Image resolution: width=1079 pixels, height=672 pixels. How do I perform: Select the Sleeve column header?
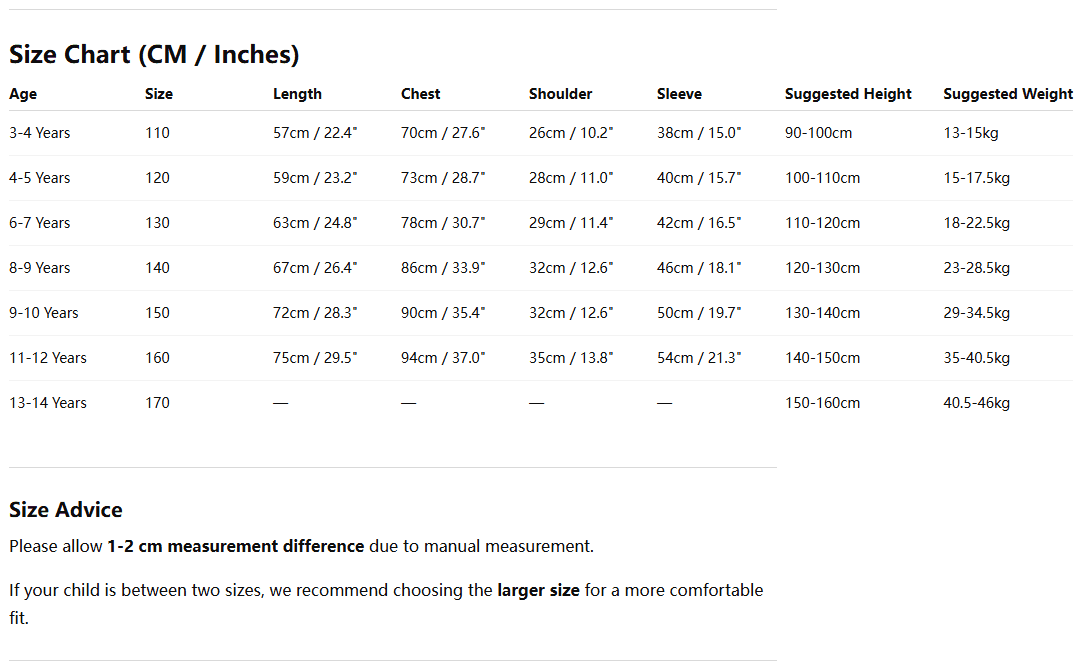click(x=679, y=94)
